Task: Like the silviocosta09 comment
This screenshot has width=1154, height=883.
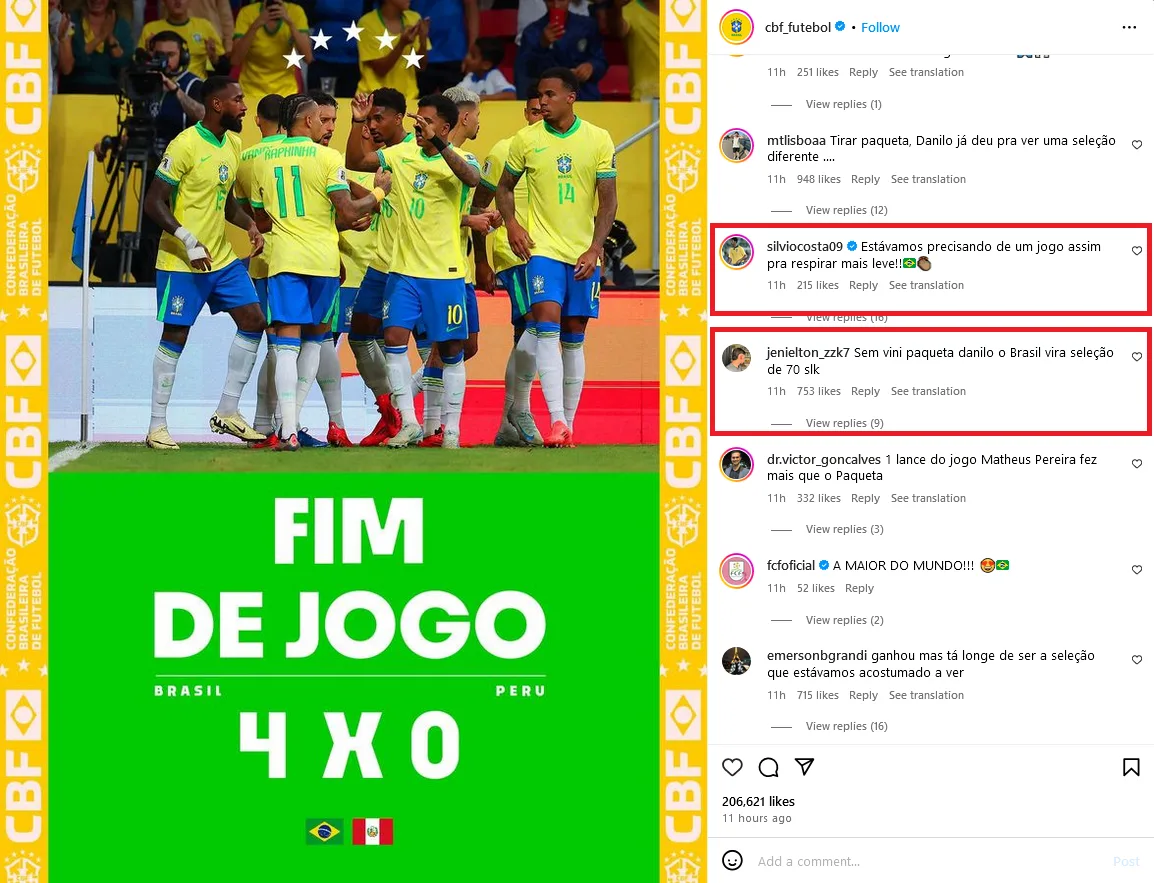Action: tap(1137, 251)
